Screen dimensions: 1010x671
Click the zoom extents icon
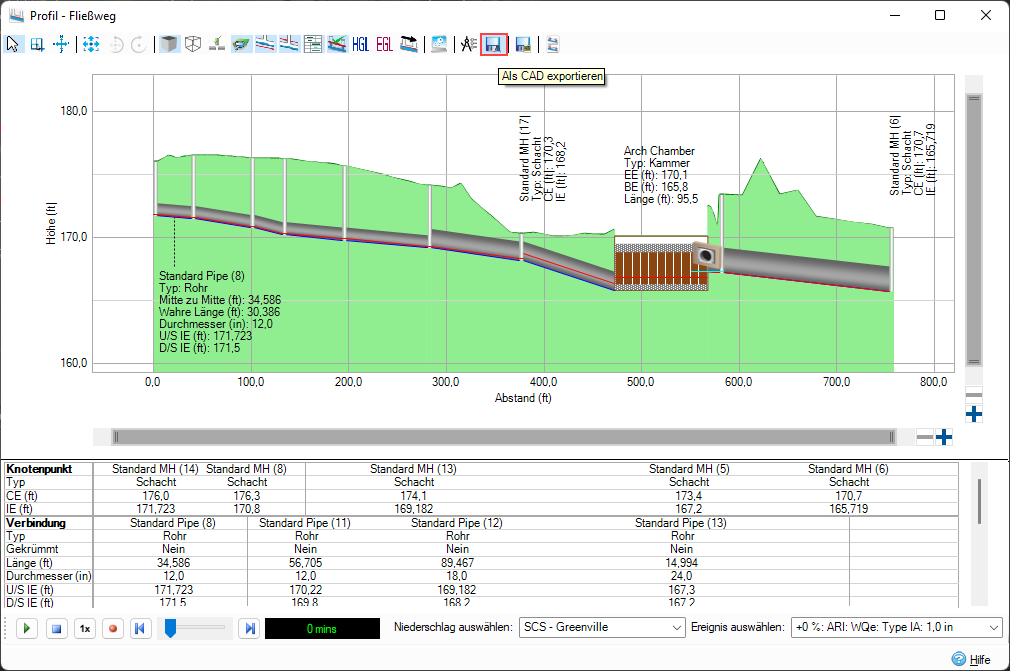pos(91,44)
